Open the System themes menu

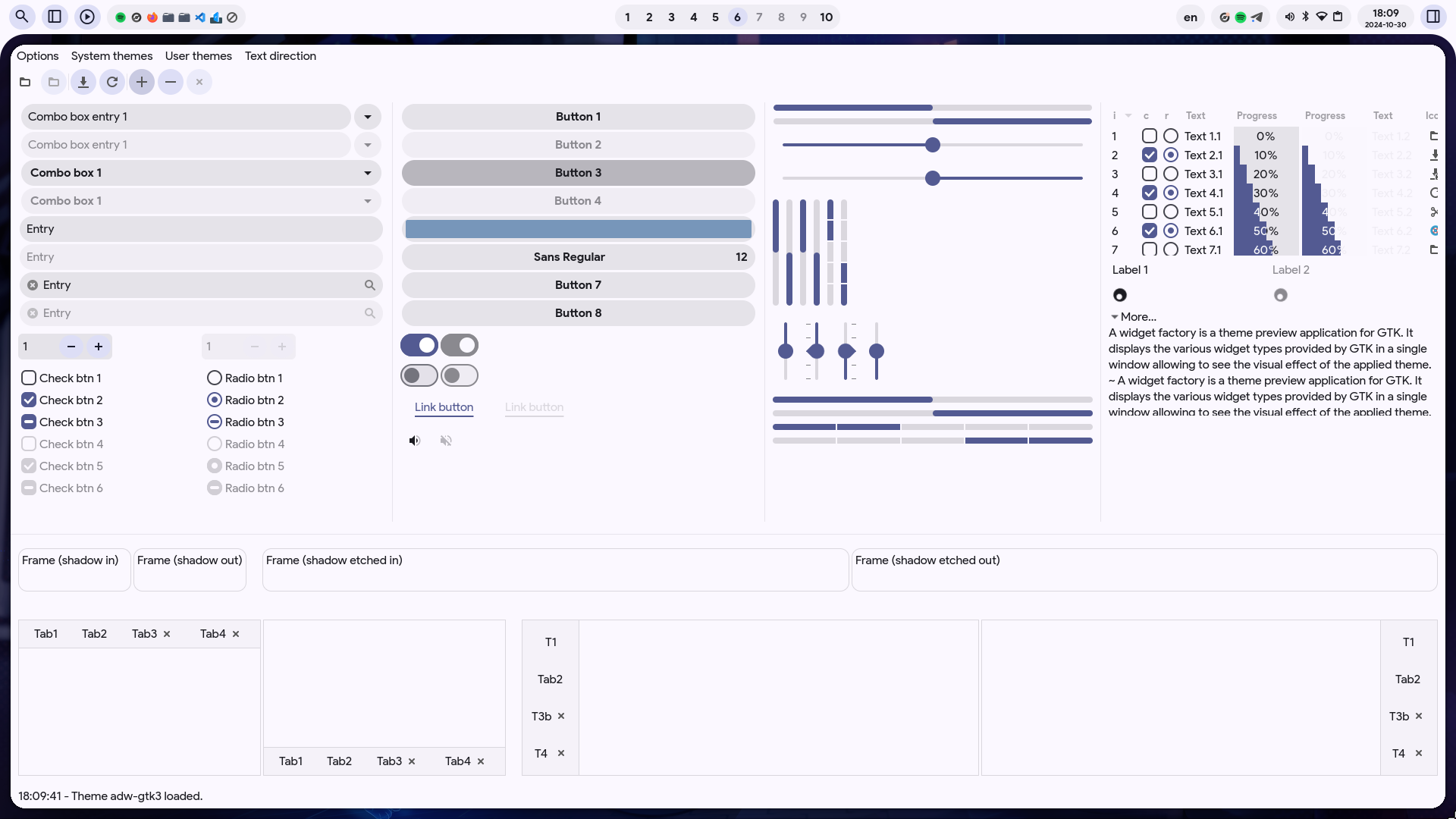coord(111,56)
